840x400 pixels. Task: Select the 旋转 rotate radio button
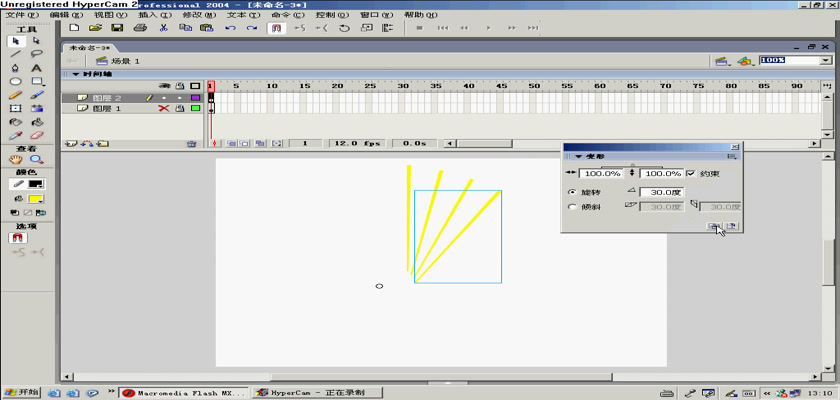pyautogui.click(x=572, y=192)
